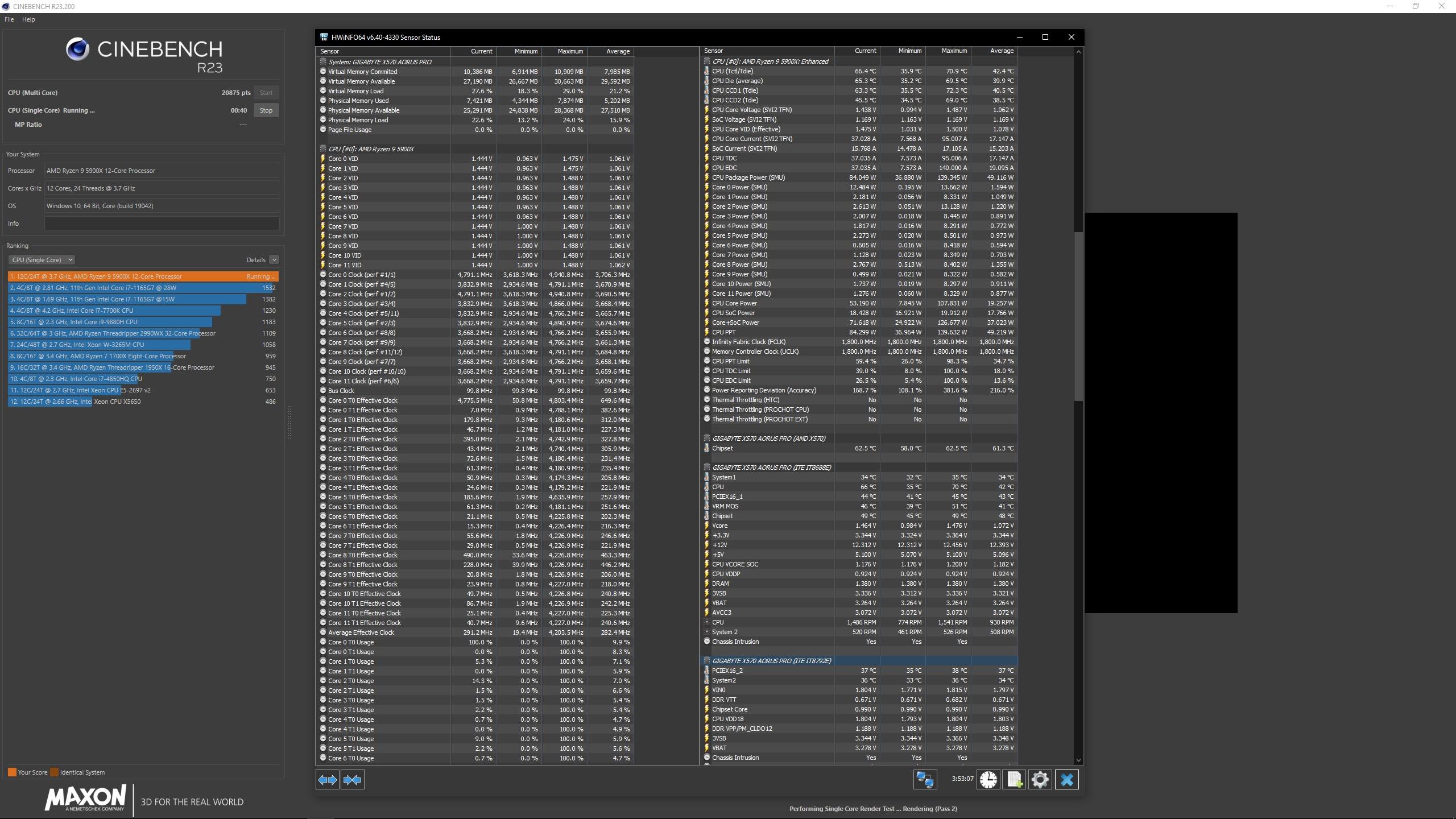1456x819 pixels.
Task: Click the Xeon W-3265M ranking row
Action: pos(143,345)
